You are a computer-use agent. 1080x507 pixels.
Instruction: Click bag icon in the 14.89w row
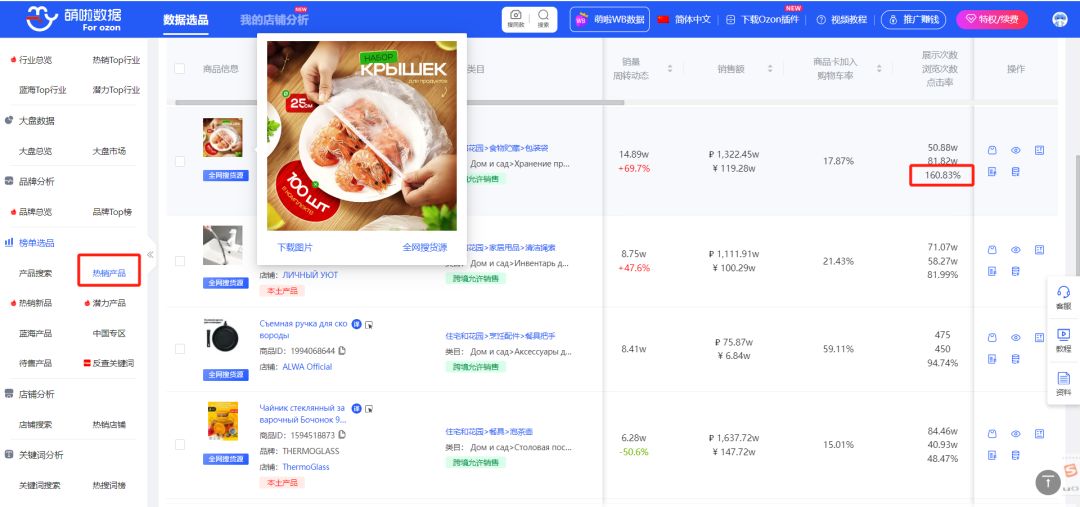tap(993, 151)
